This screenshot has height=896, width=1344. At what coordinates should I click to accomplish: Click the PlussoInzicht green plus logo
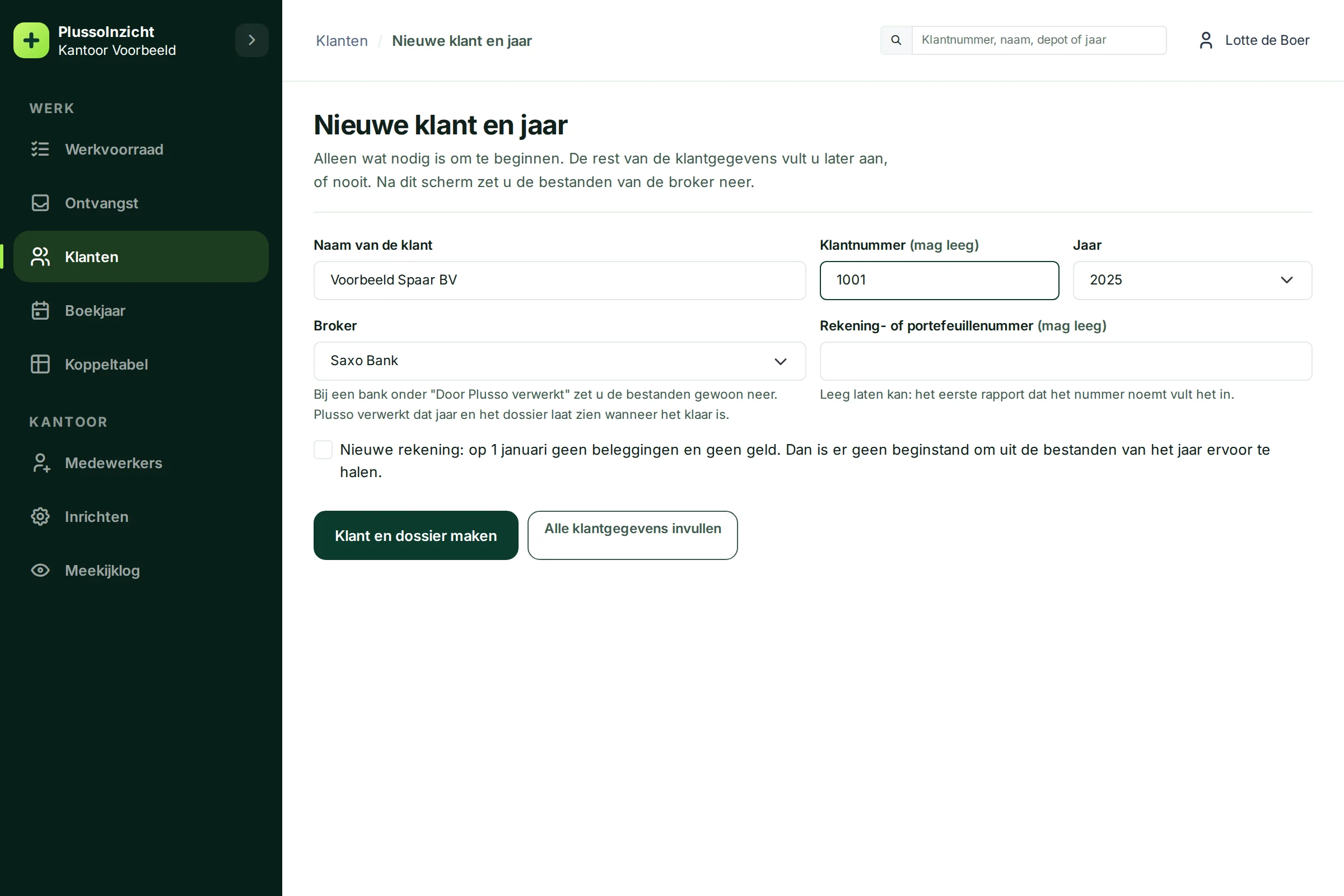(x=31, y=40)
